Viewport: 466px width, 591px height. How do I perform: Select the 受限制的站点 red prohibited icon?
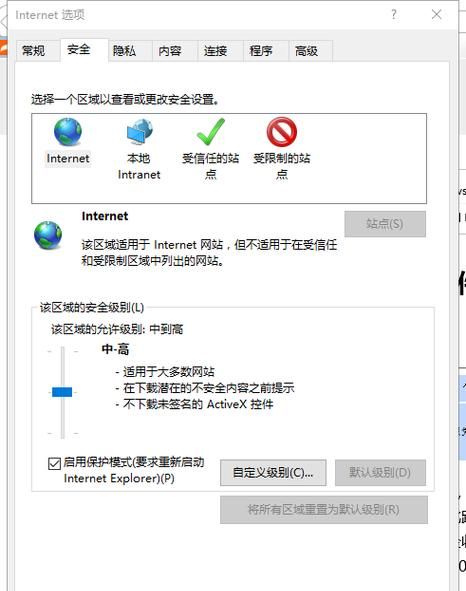point(282,132)
